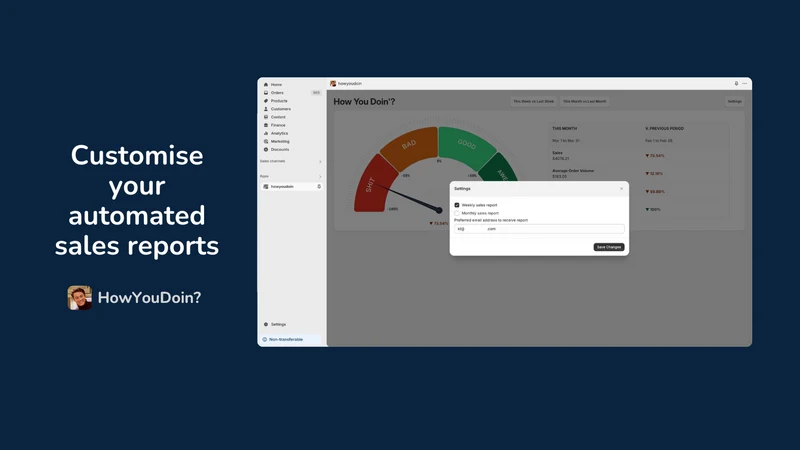Screen dimensions: 800x450
Task: Click the HowYouDoin? logo avatar
Action: point(80,297)
